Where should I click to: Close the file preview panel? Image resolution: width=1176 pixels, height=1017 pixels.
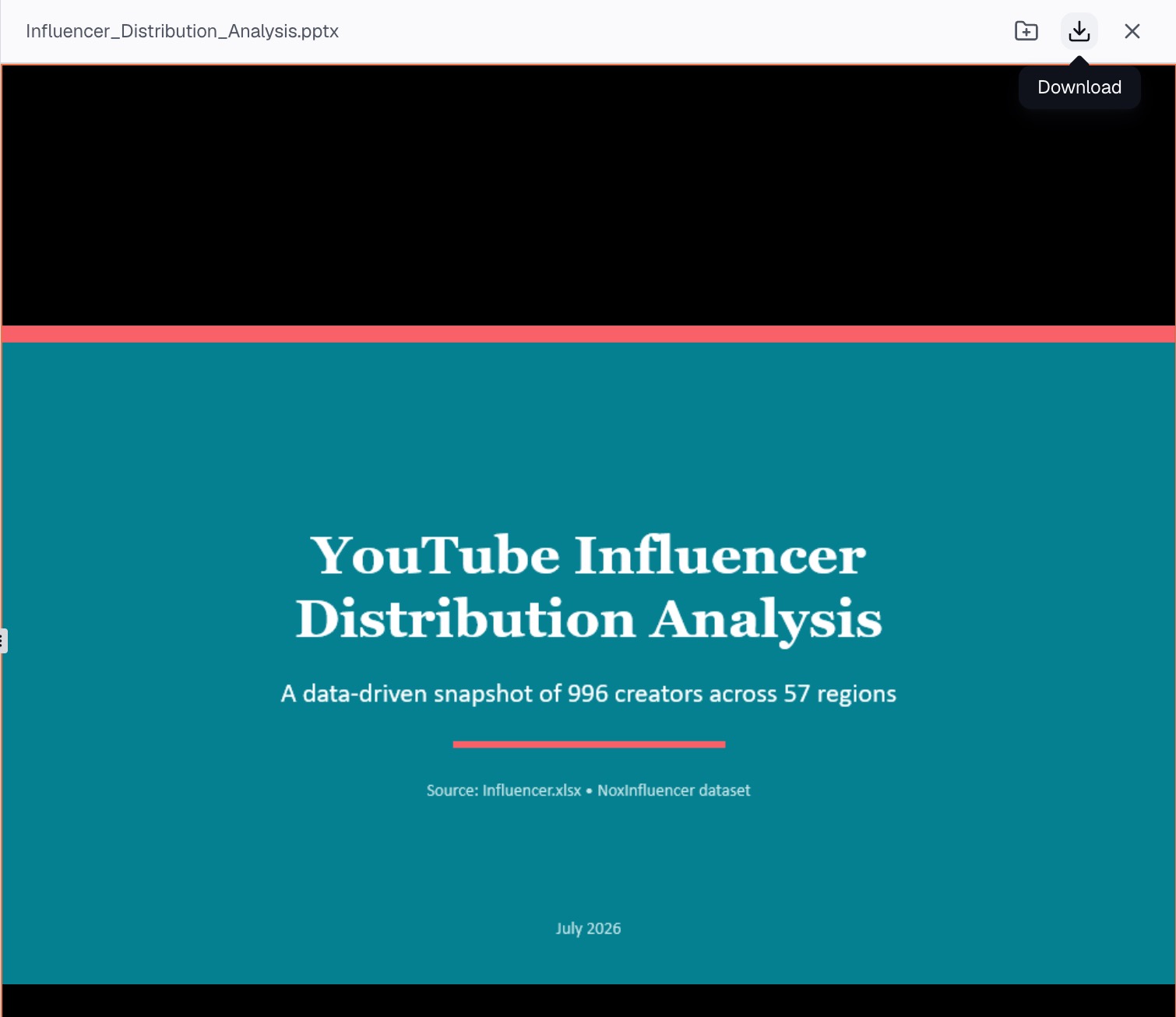[x=1132, y=31]
